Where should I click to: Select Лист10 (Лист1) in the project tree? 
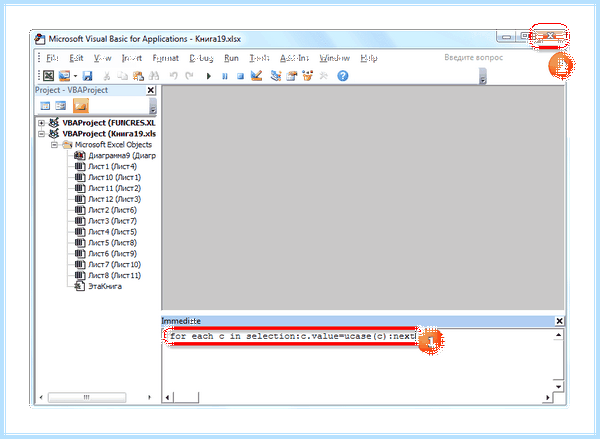click(114, 178)
